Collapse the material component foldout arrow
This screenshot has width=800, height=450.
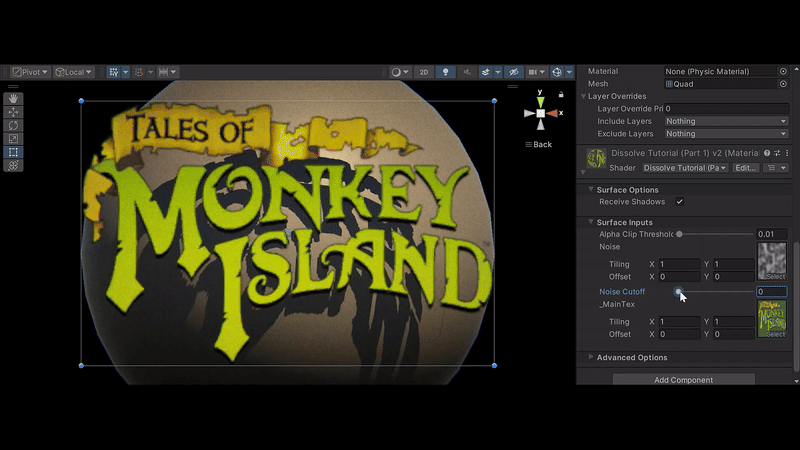click(x=583, y=172)
